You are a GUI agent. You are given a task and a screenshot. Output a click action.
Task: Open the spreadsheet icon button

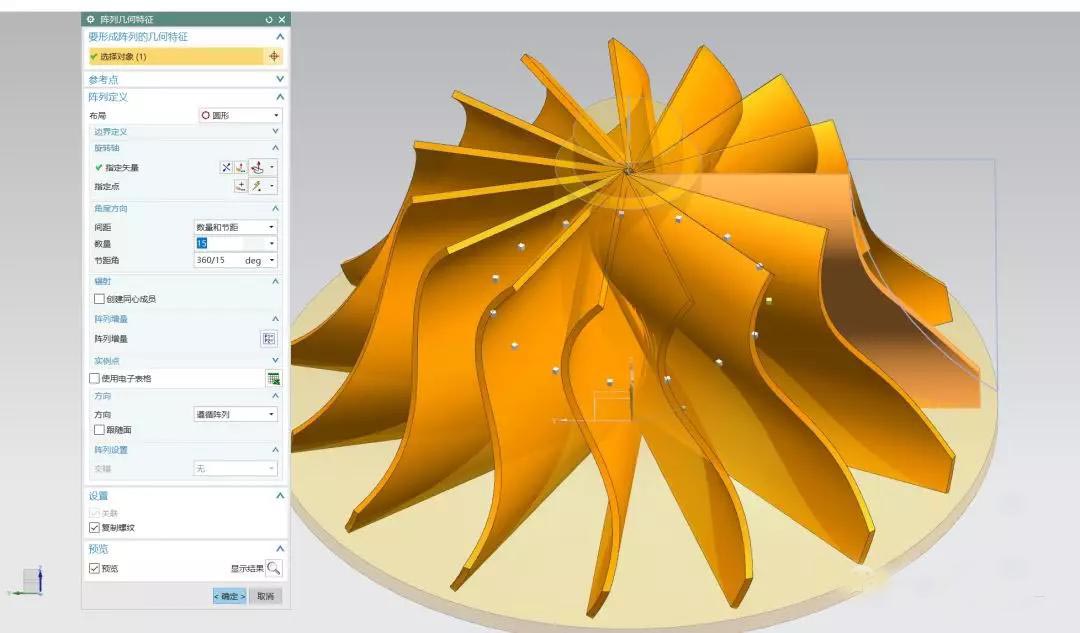273,378
